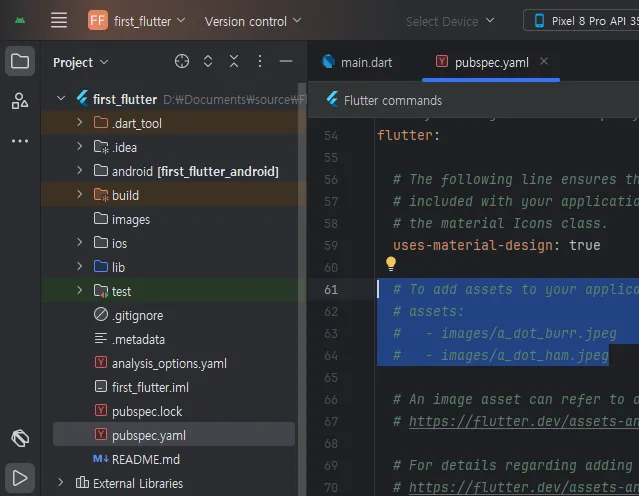Expand the ios folder
The image size is (639, 496).
pos(79,242)
